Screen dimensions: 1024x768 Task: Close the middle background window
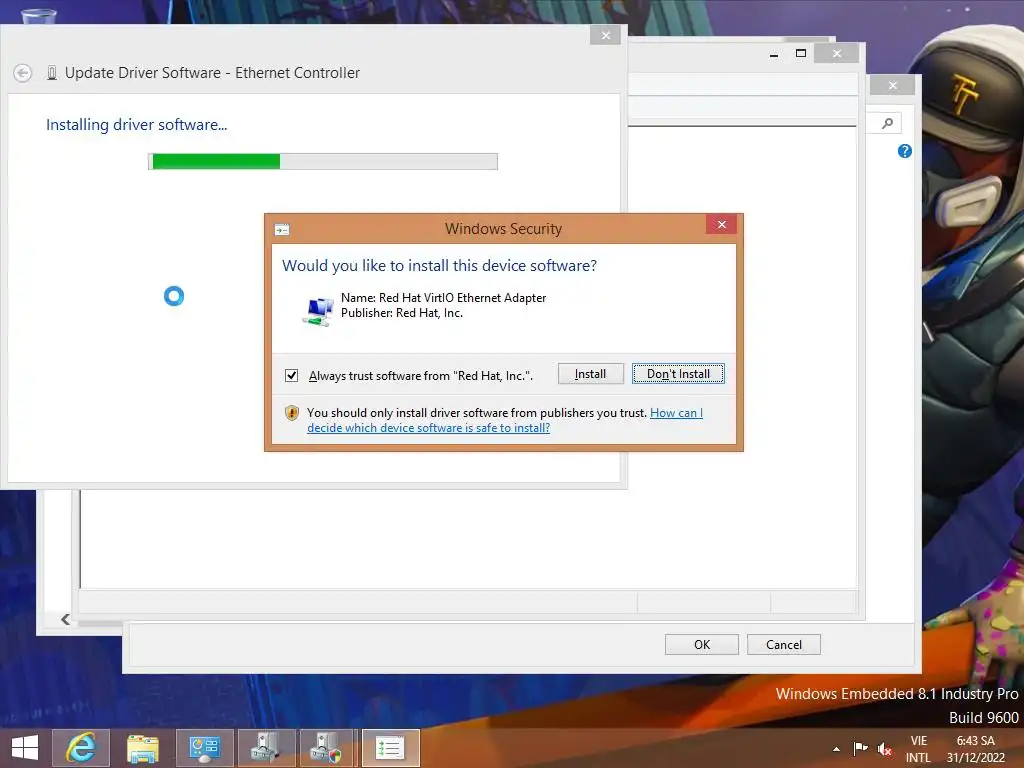click(x=837, y=54)
